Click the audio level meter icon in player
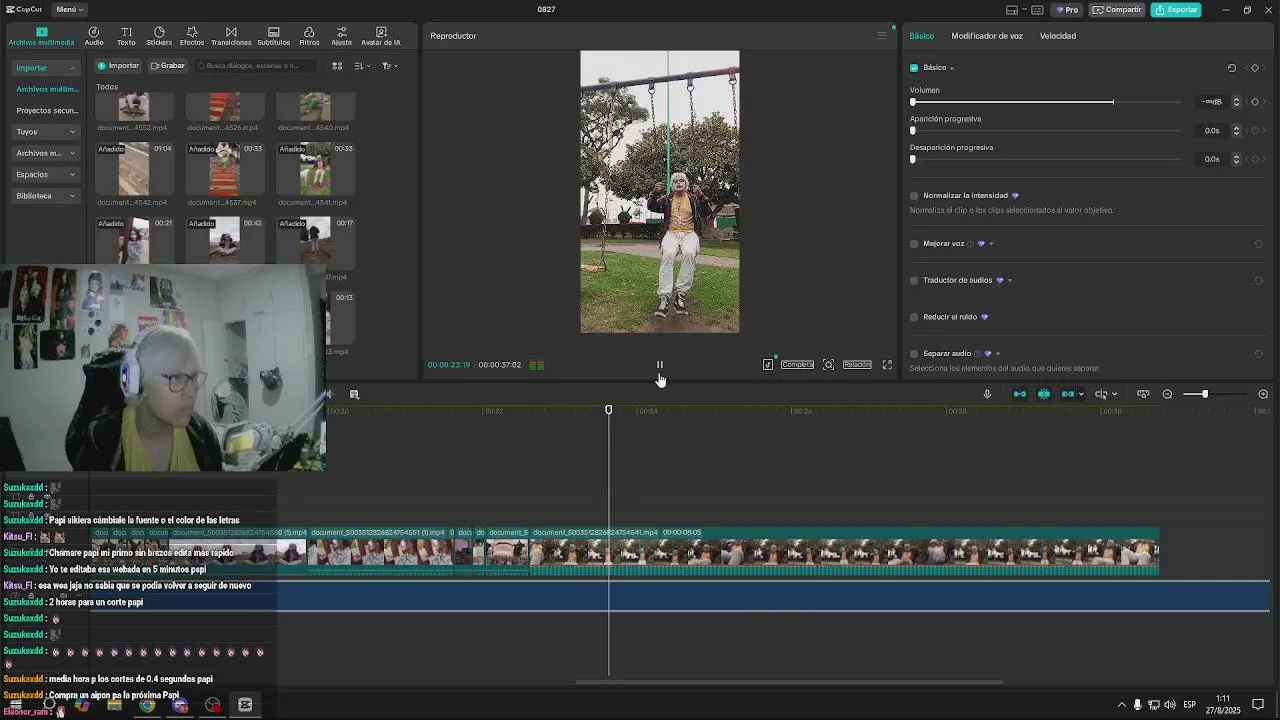1280x720 pixels. click(537, 365)
